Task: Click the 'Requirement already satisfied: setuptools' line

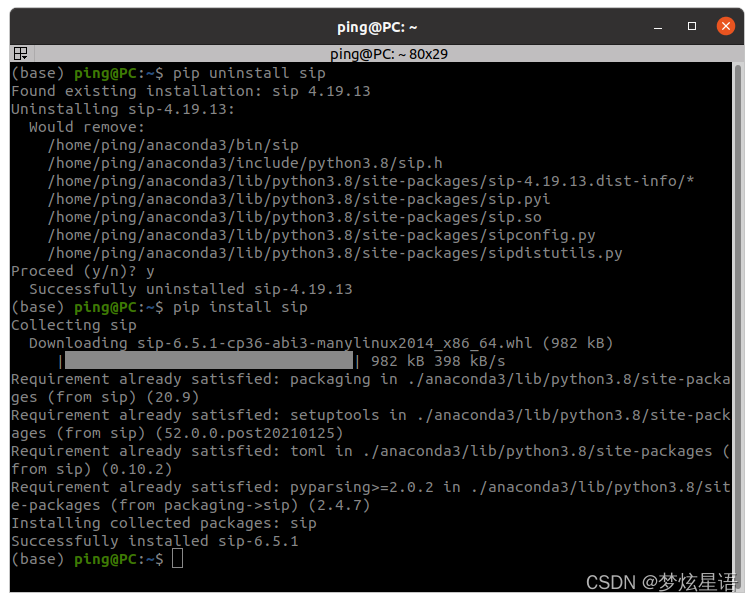Action: click(x=371, y=415)
